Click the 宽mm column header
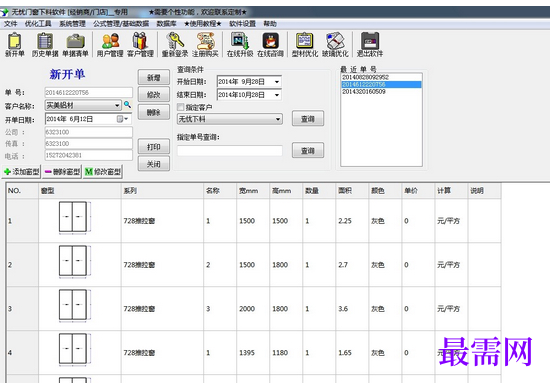Viewport: 551px width, 383px height. [253, 191]
